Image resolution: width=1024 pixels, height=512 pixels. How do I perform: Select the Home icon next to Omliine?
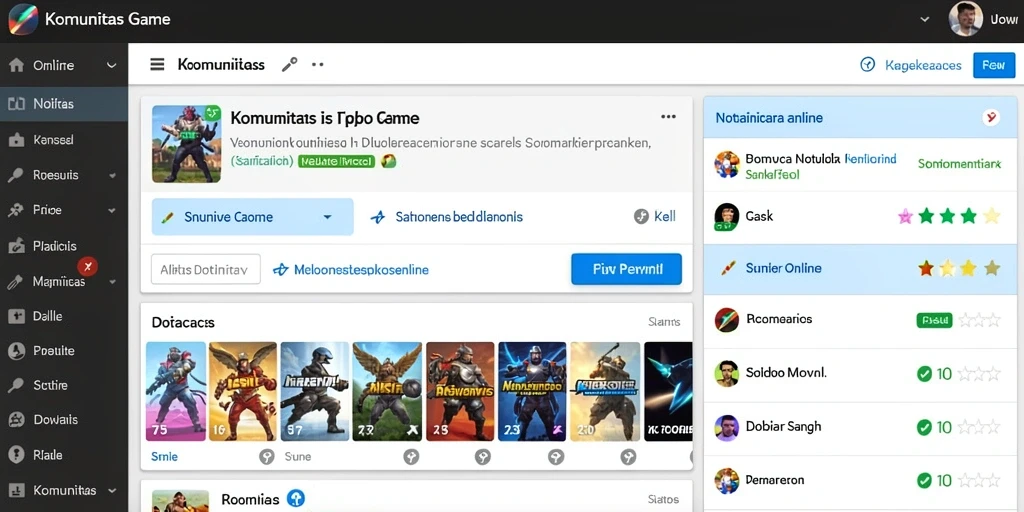(16, 65)
